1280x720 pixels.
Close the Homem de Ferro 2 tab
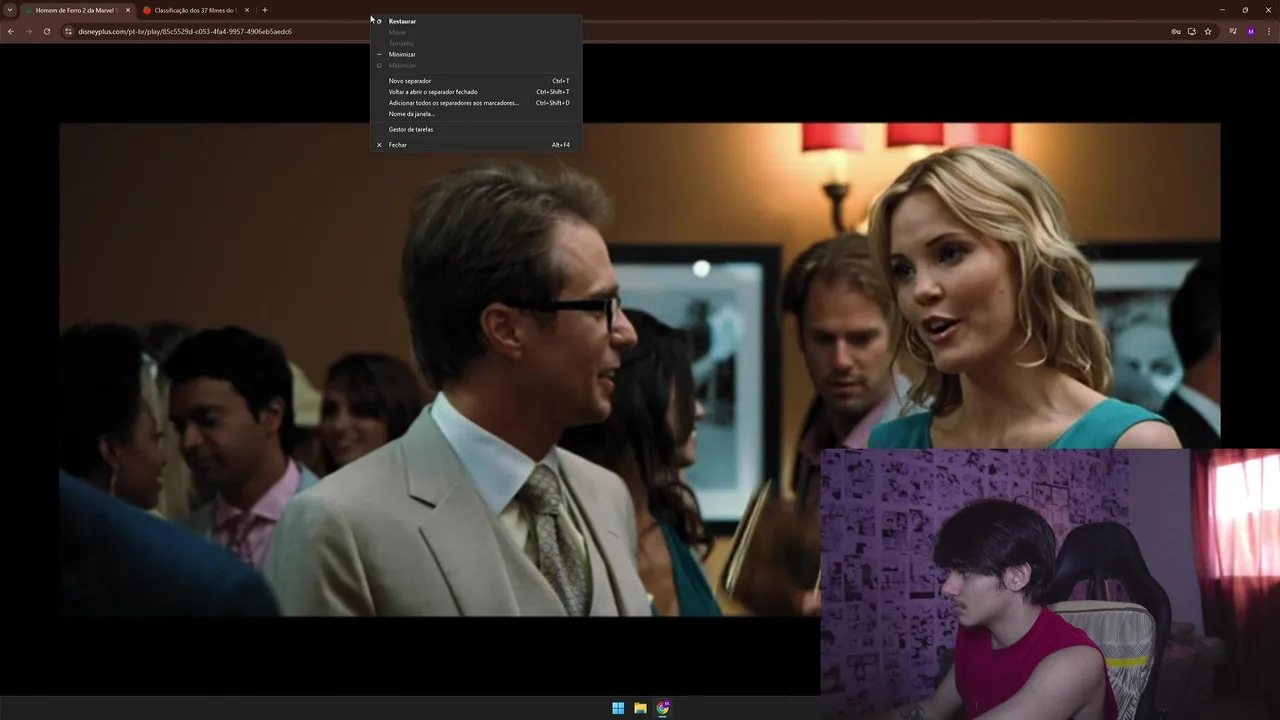coord(128,10)
